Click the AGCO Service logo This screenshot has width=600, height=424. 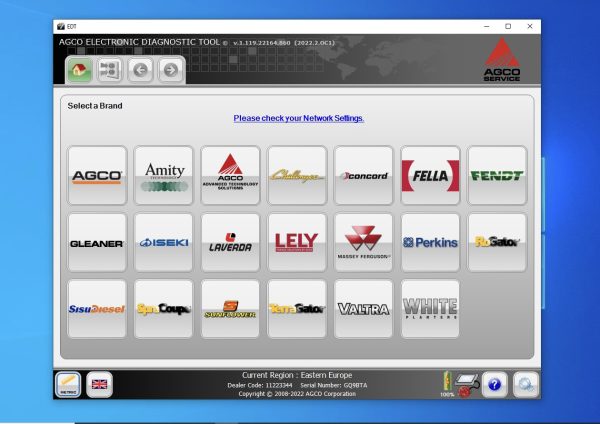502,59
